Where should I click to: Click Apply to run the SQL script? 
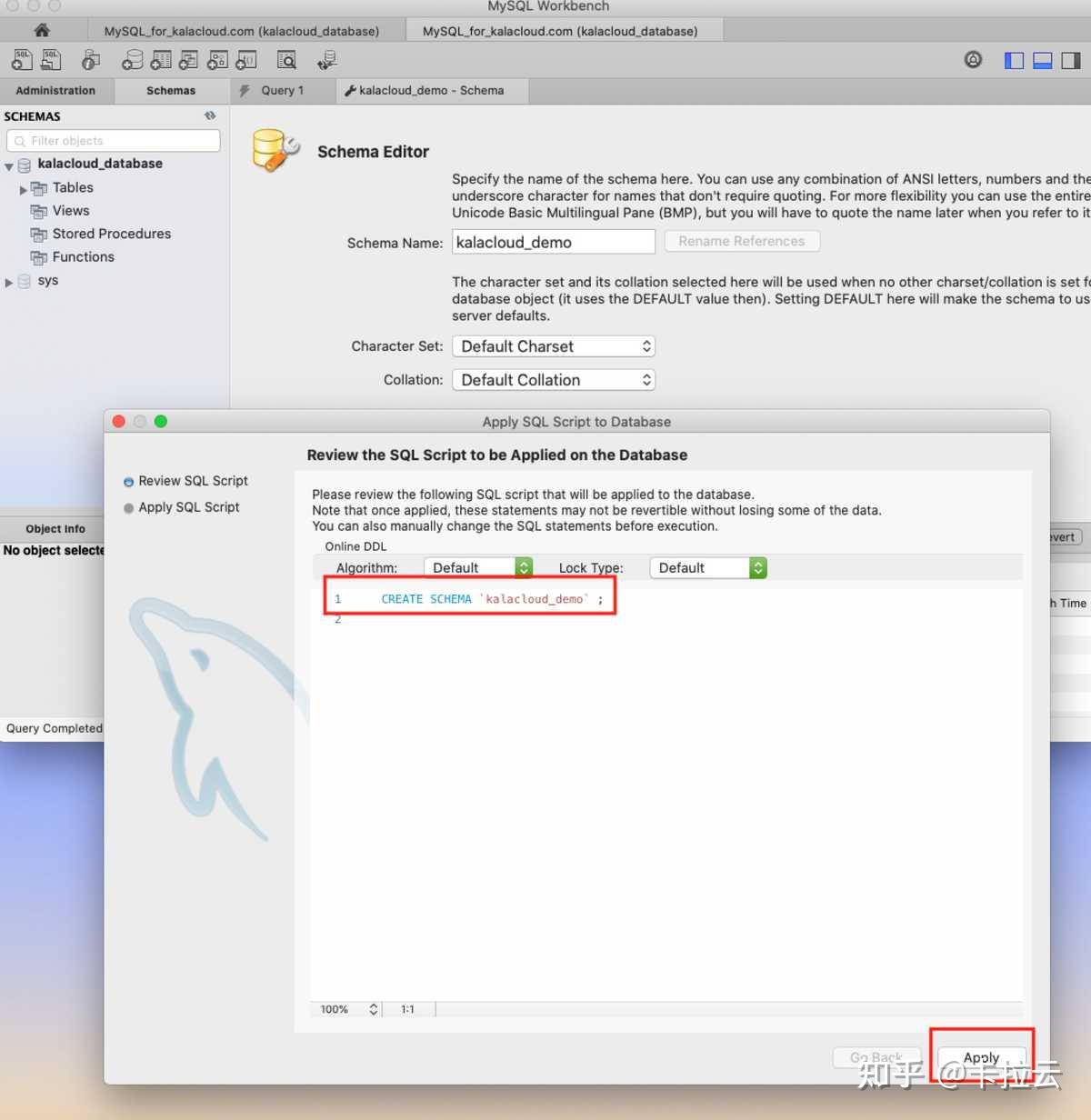click(981, 1056)
